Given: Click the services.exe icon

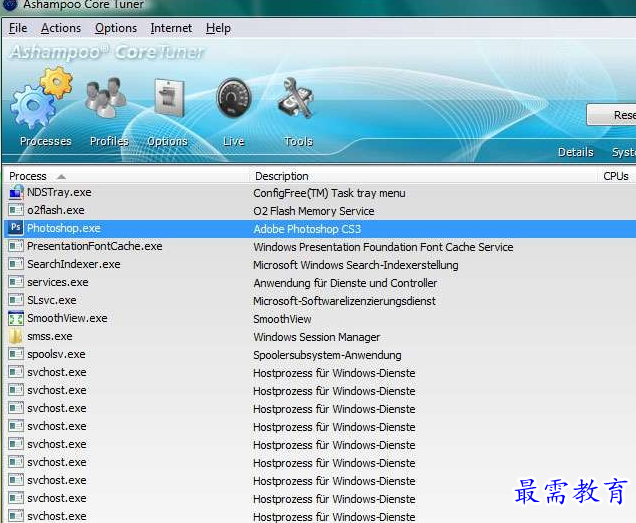Looking at the screenshot, I should pyautogui.click(x=16, y=282).
